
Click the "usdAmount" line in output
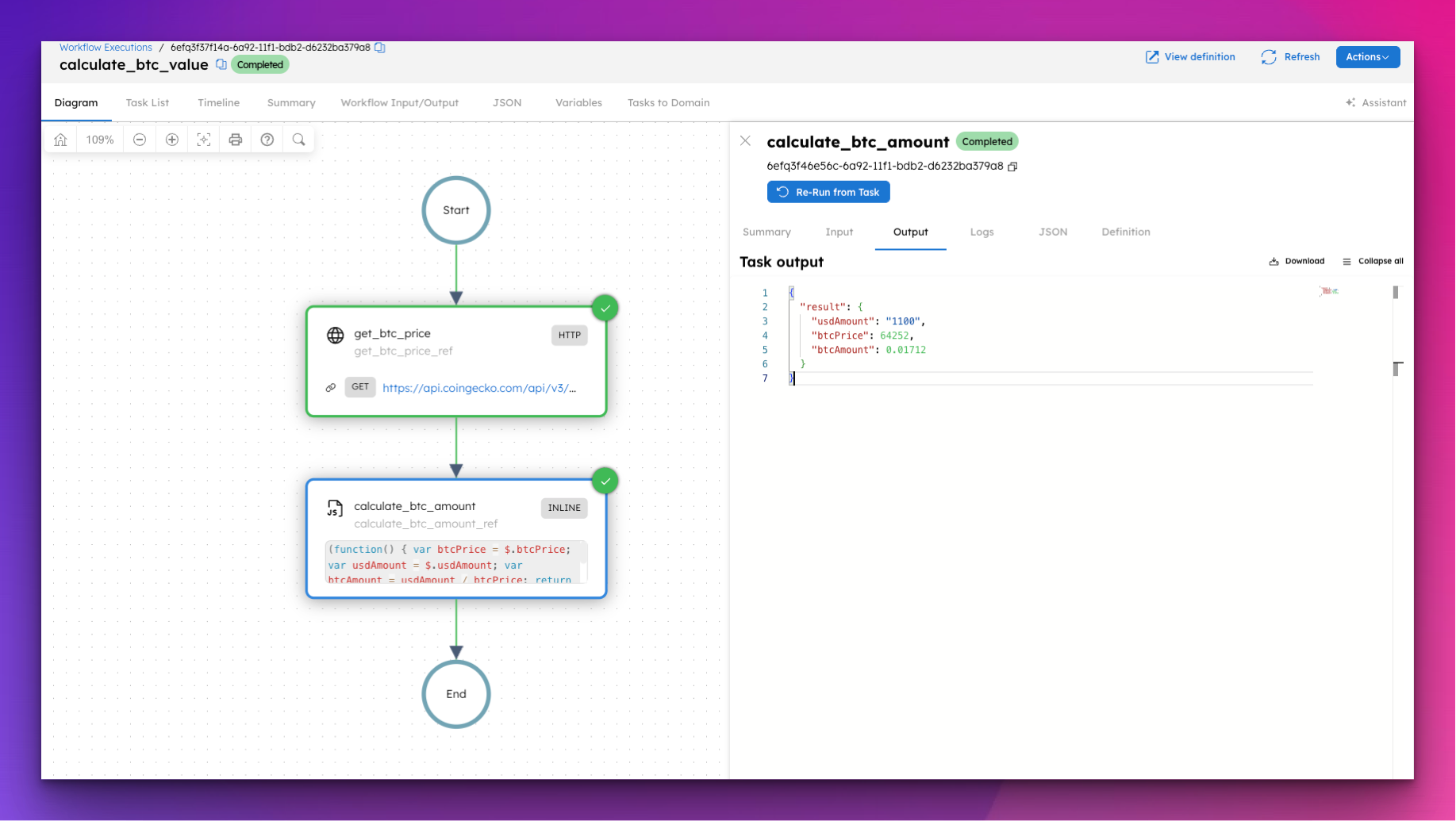(x=868, y=321)
